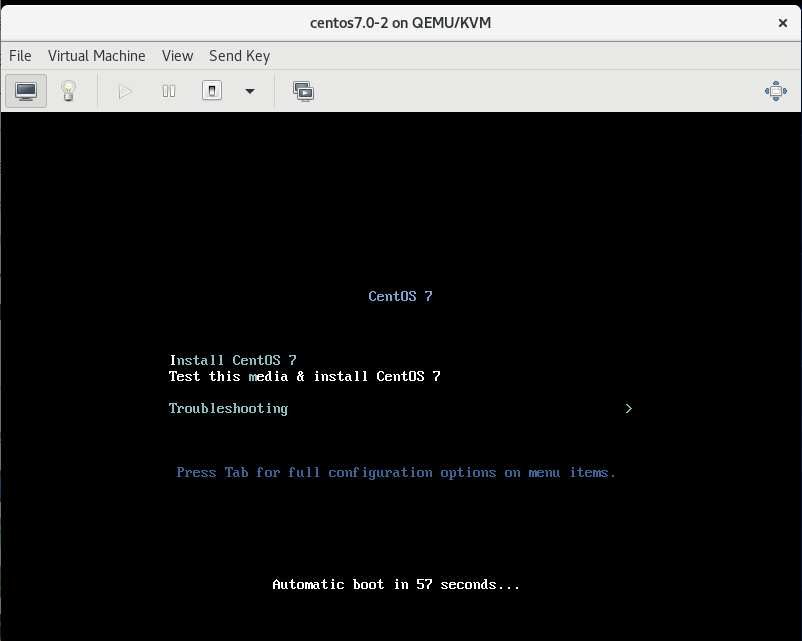Show the graphical console view
The image size is (802, 641).
coord(26,91)
